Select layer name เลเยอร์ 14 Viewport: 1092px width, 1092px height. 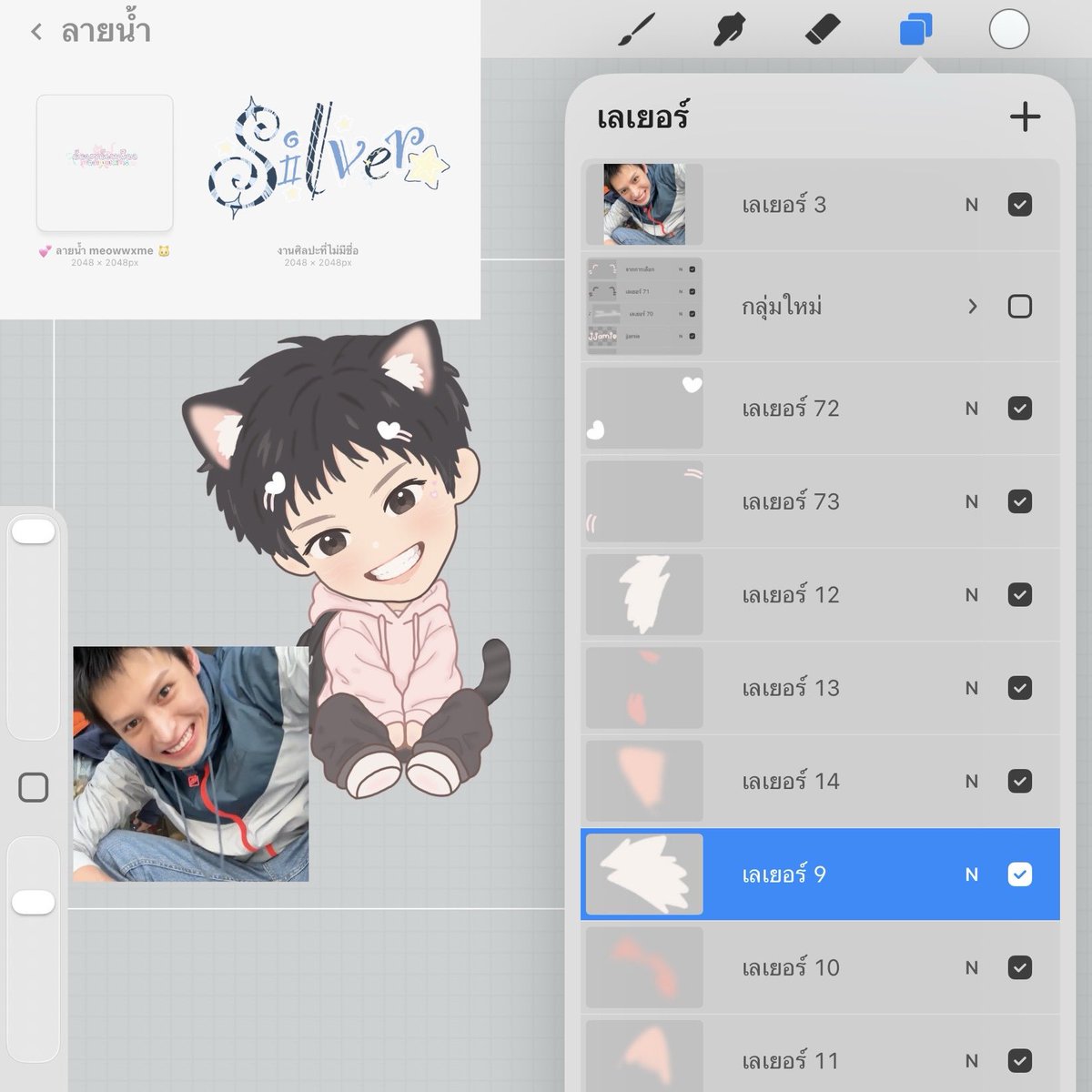pos(790,781)
